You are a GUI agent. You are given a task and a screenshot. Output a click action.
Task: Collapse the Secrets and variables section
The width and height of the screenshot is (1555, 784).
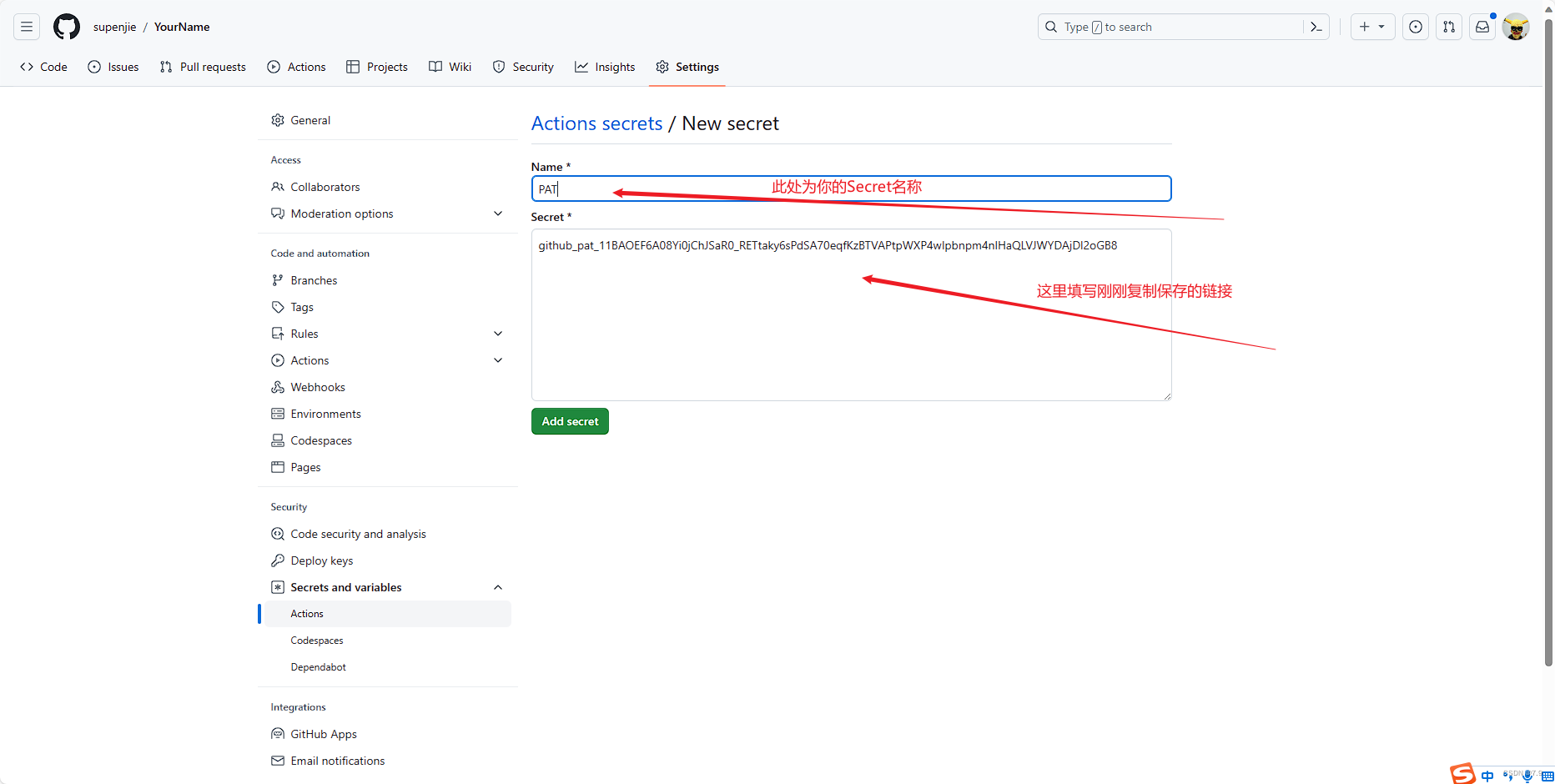pos(498,587)
